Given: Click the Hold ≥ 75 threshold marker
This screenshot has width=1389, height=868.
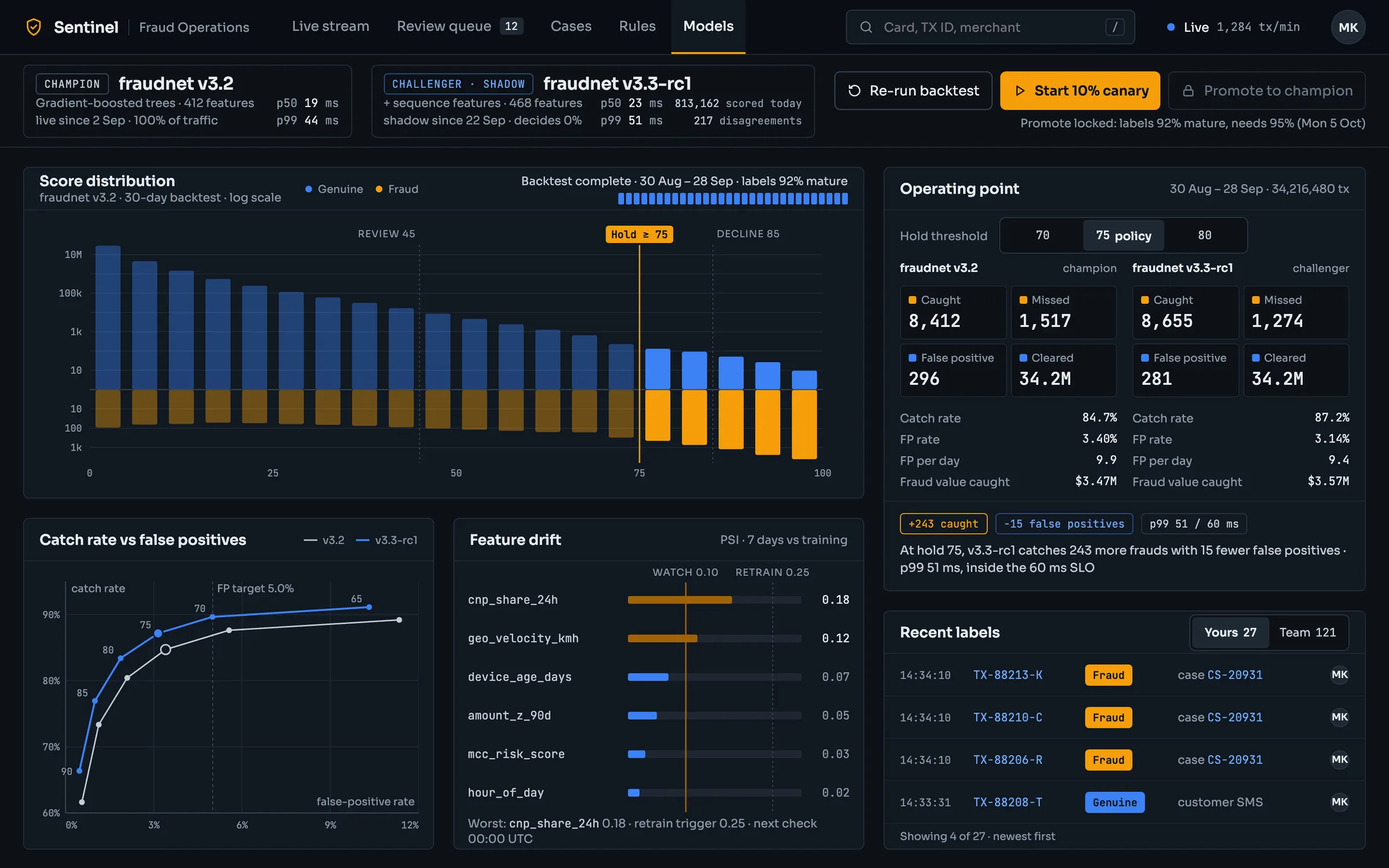Looking at the screenshot, I should tap(639, 234).
